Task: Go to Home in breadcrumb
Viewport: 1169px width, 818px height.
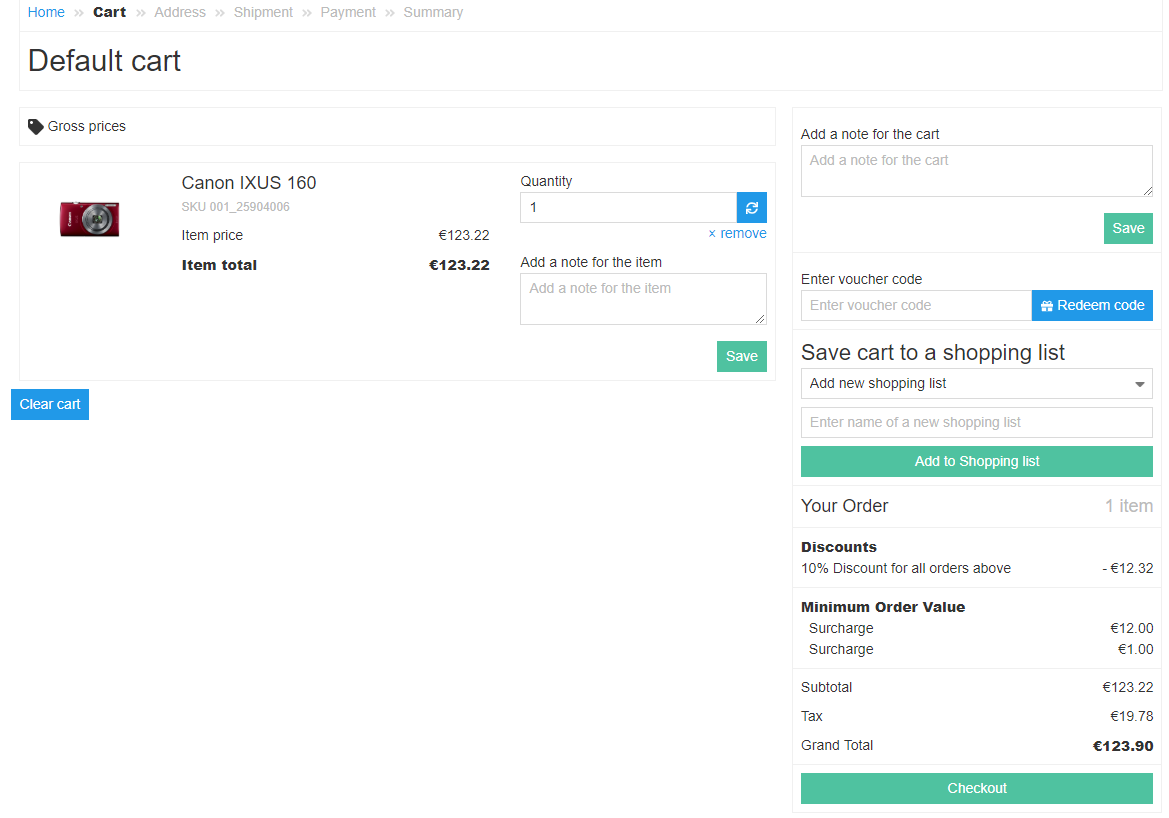Action: (46, 12)
